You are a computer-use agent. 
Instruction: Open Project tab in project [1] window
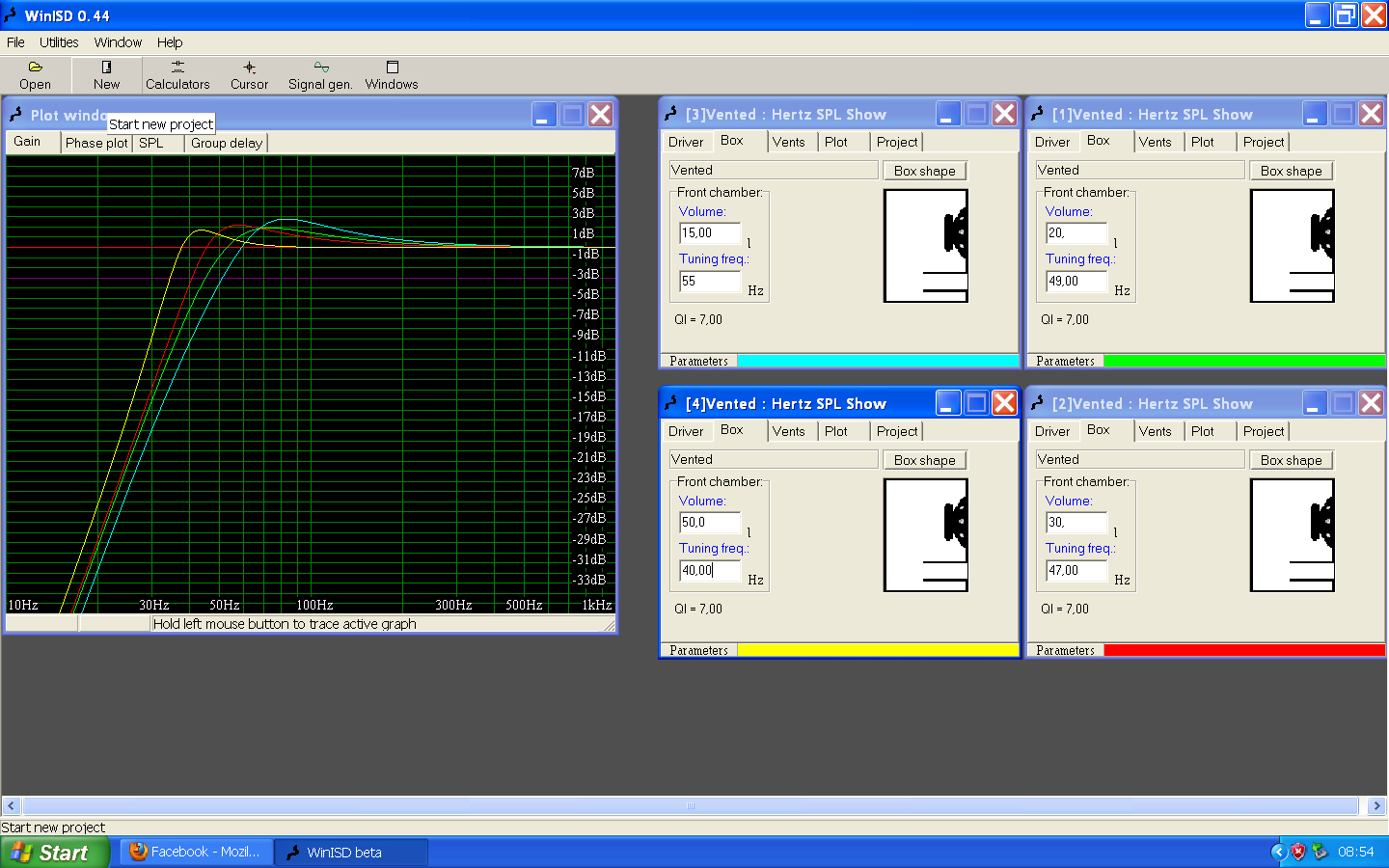click(x=1264, y=142)
